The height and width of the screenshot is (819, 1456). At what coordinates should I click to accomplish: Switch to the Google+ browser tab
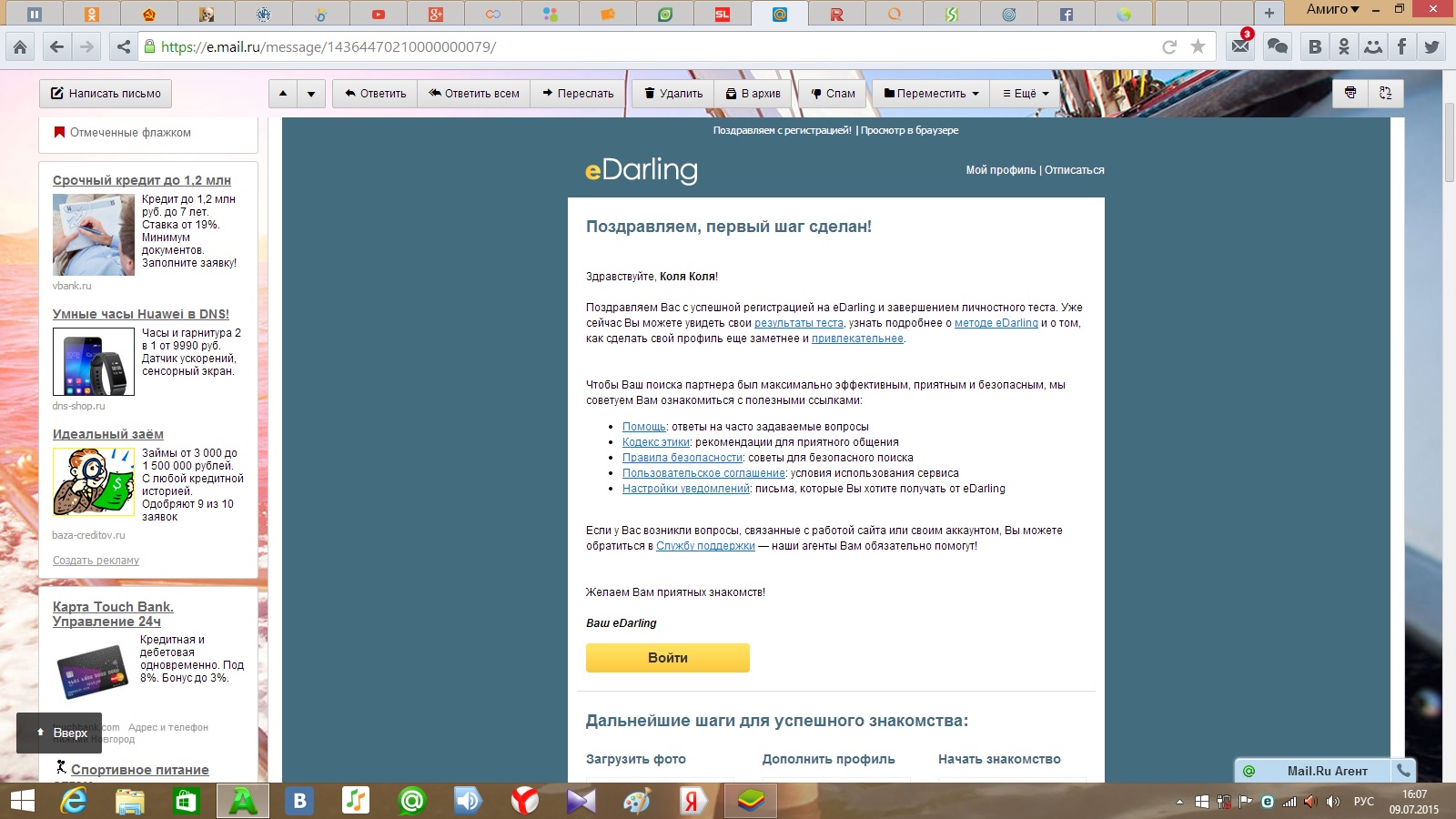pos(436,14)
